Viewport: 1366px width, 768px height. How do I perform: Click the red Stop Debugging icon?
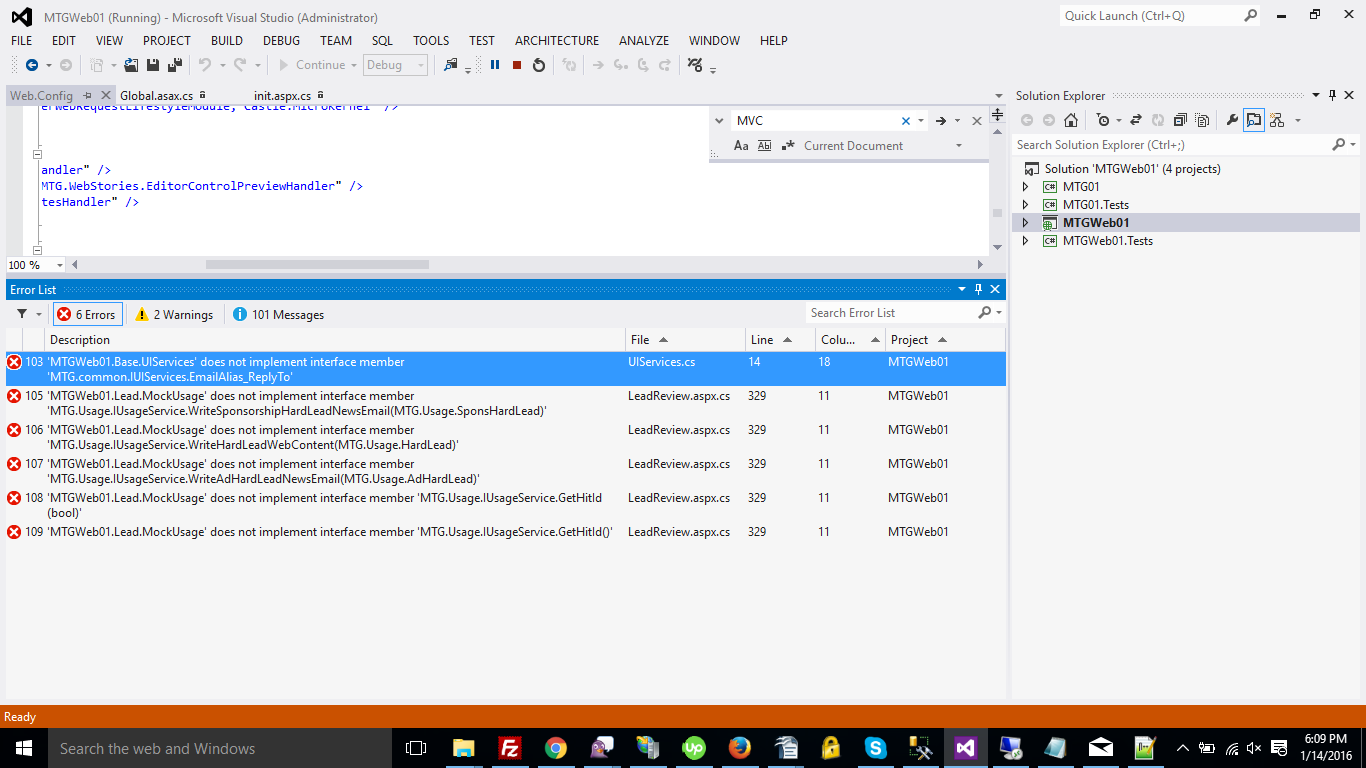[517, 65]
